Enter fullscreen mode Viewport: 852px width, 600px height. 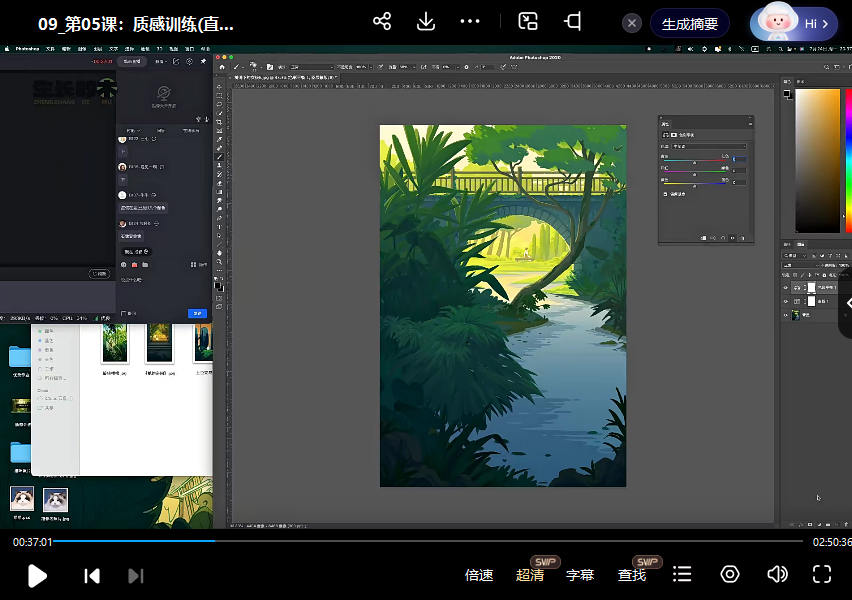(822, 574)
